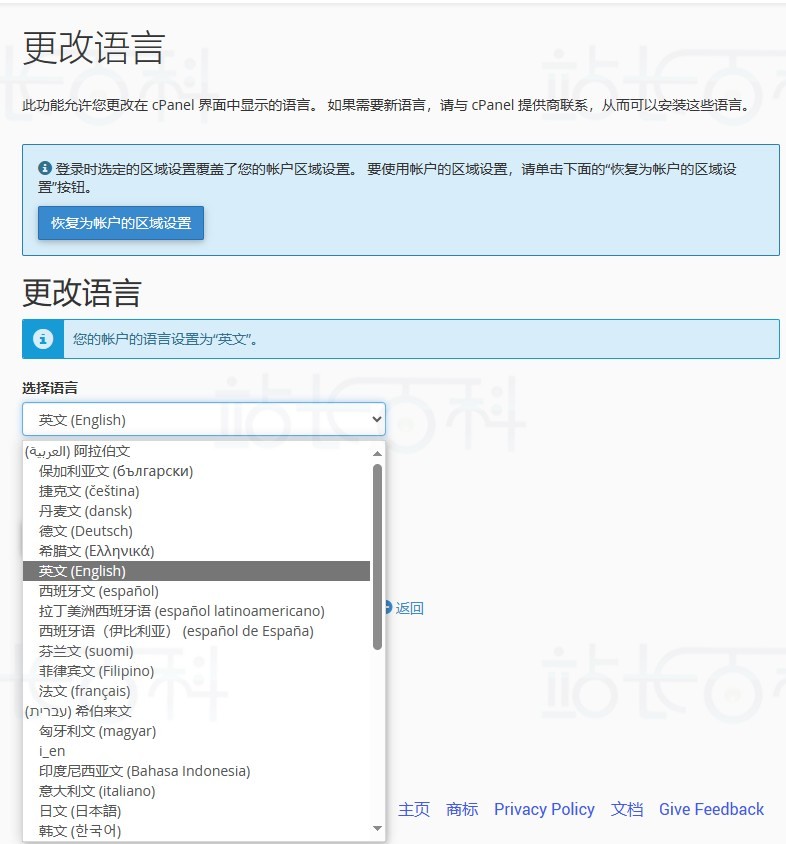Pick 韩文 (한국어) option
This screenshot has width=786, height=844.
pos(196,831)
